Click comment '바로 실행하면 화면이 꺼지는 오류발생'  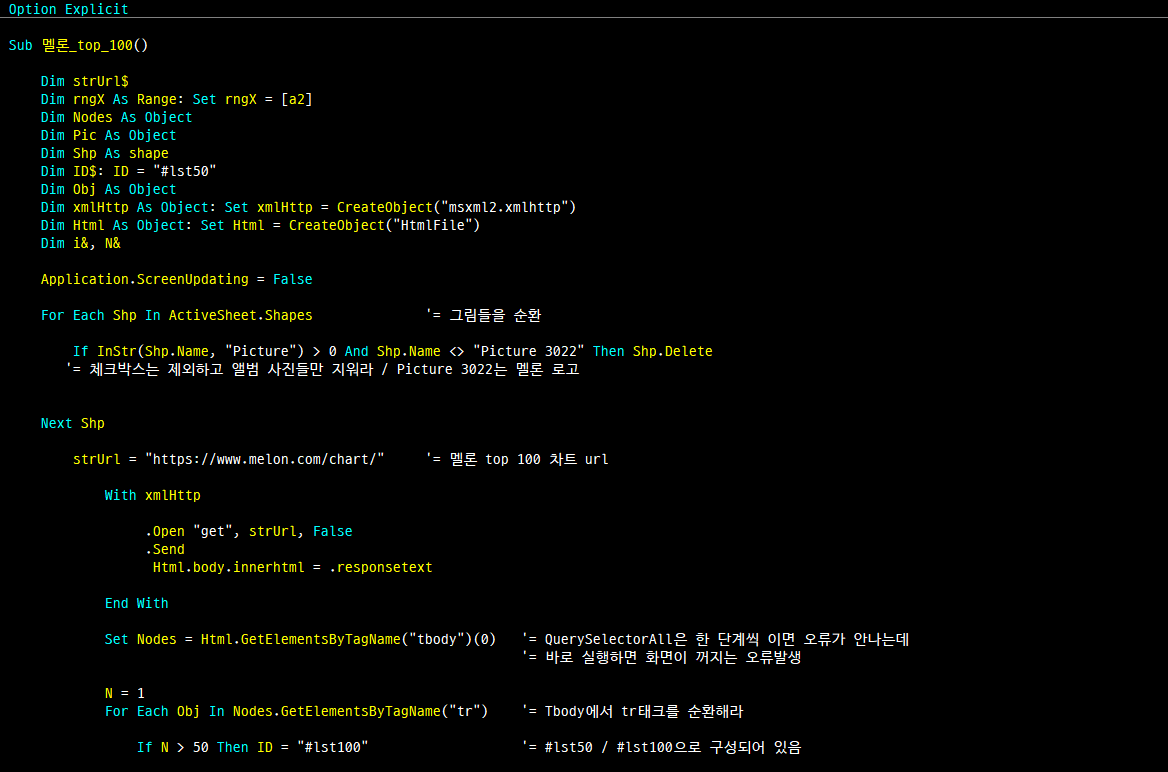(661, 657)
